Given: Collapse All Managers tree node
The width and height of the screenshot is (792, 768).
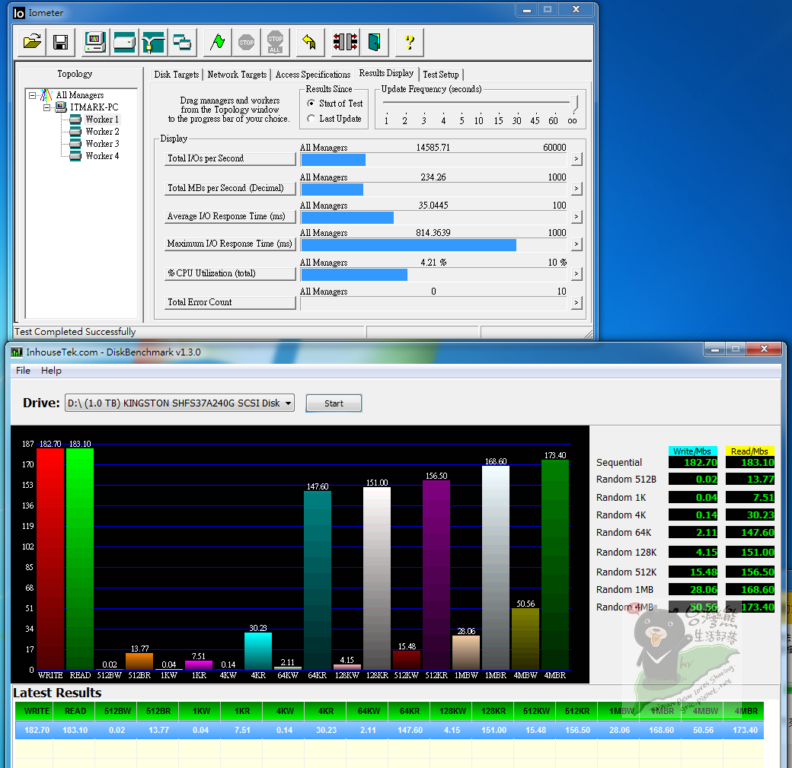Looking at the screenshot, I should click(33, 95).
